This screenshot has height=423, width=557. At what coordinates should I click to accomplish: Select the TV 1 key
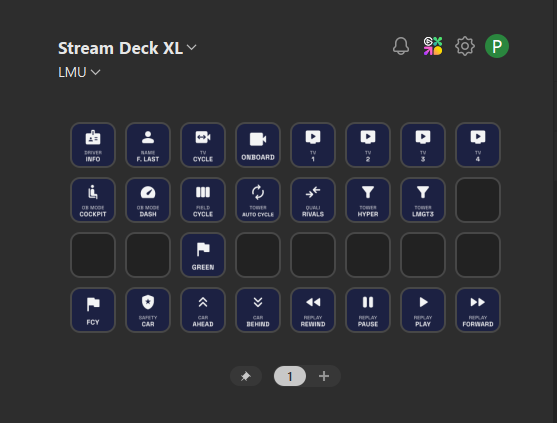pos(313,145)
